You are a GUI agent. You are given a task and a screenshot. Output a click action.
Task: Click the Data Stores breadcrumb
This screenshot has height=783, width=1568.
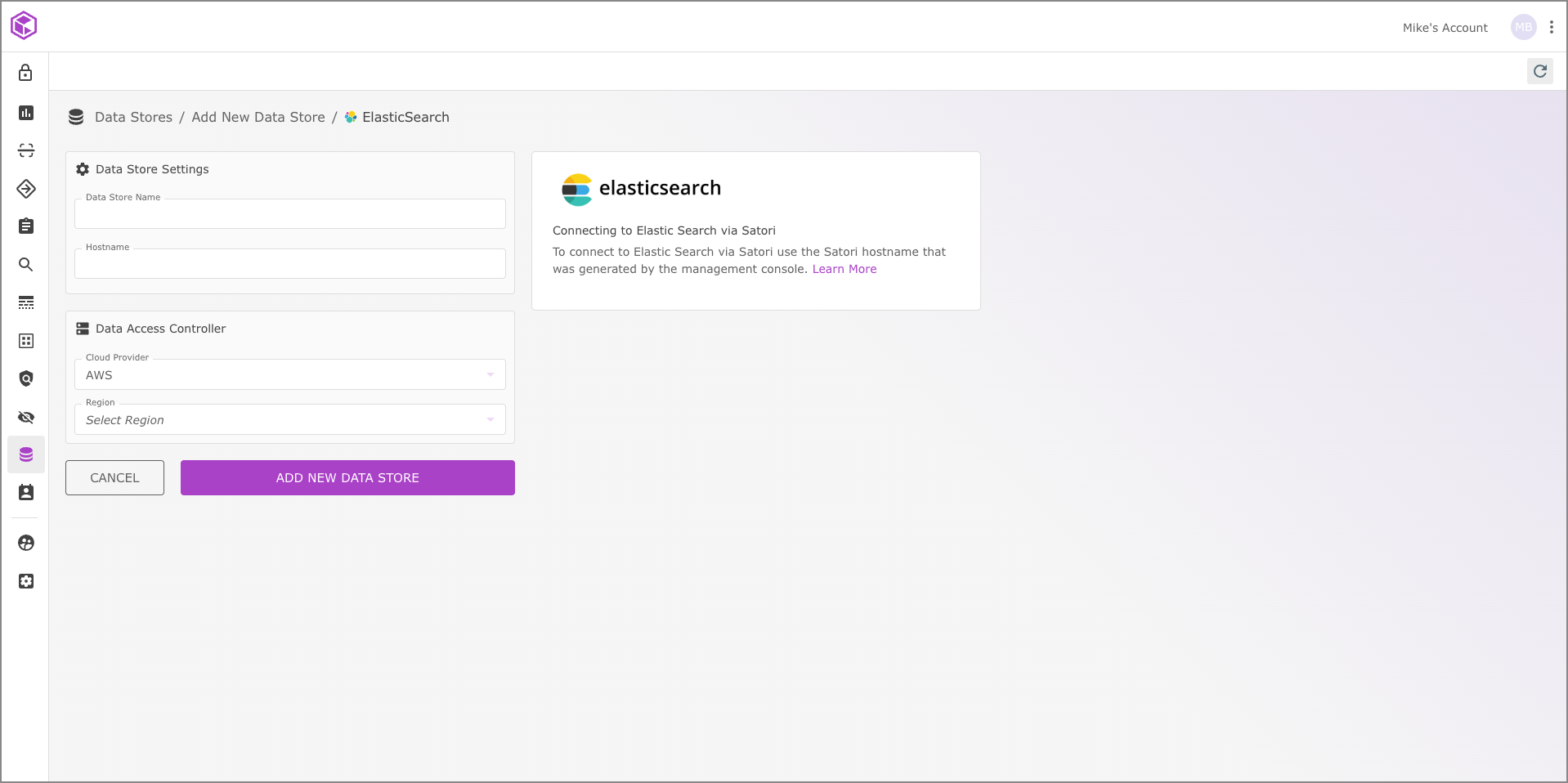(133, 117)
